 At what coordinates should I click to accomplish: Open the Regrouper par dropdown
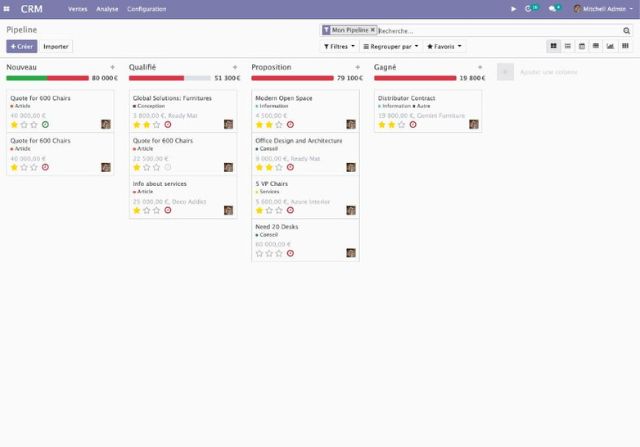tap(391, 47)
